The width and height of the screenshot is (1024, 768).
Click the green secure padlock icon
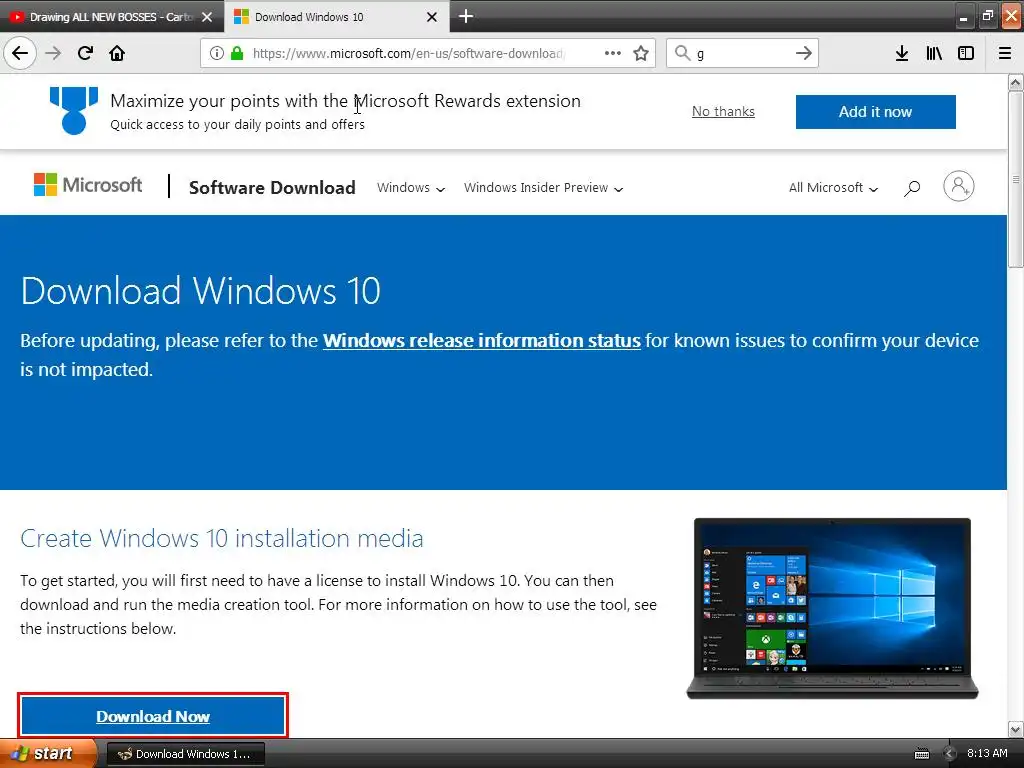pyautogui.click(x=237, y=53)
